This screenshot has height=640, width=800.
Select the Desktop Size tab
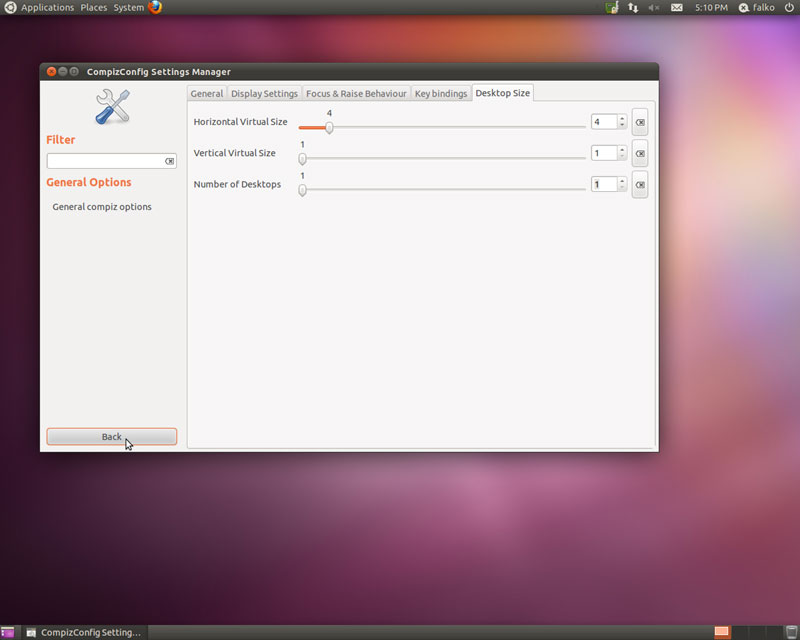point(503,93)
